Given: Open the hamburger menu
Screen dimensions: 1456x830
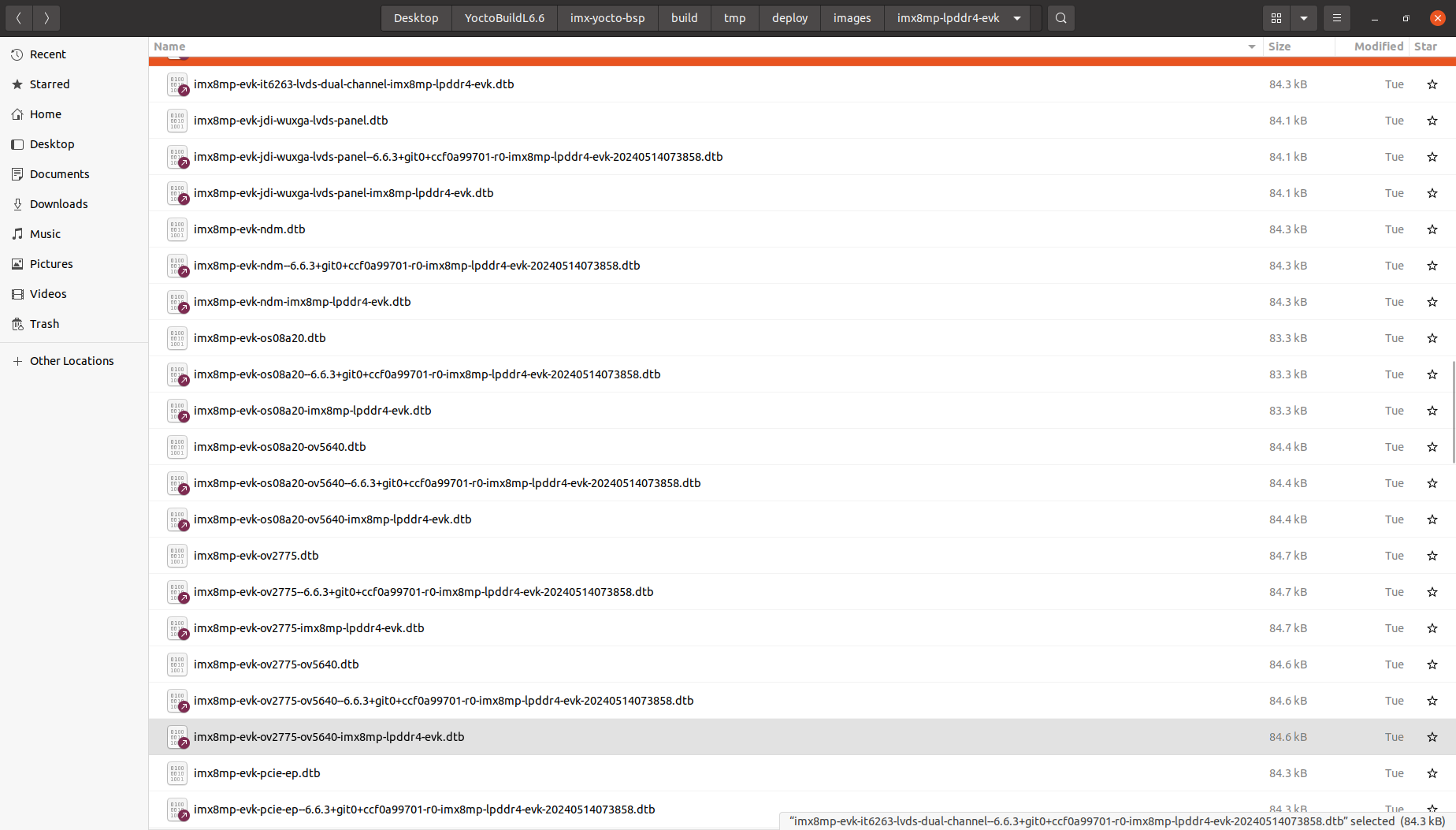Looking at the screenshot, I should point(1336,17).
